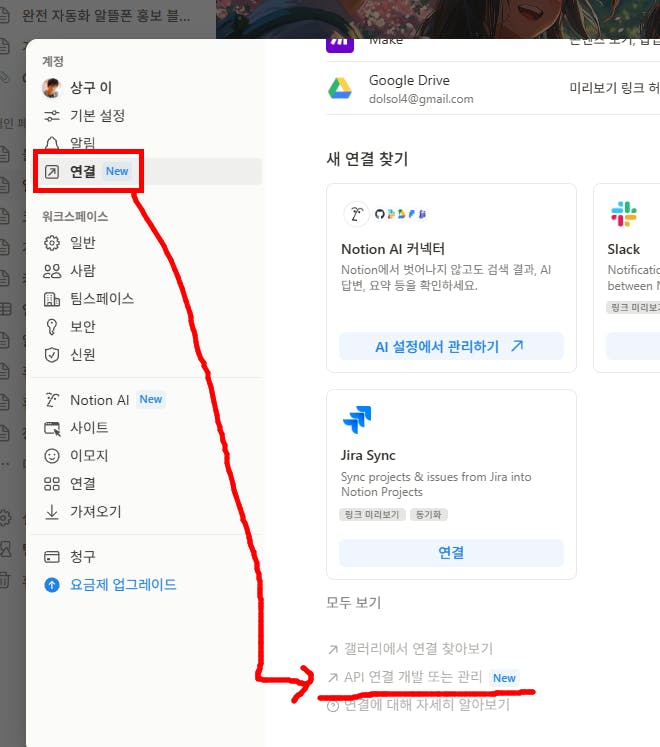Viewport: 660px width, 747px height.
Task: Open 보안 security settings
Action: [148, 327]
